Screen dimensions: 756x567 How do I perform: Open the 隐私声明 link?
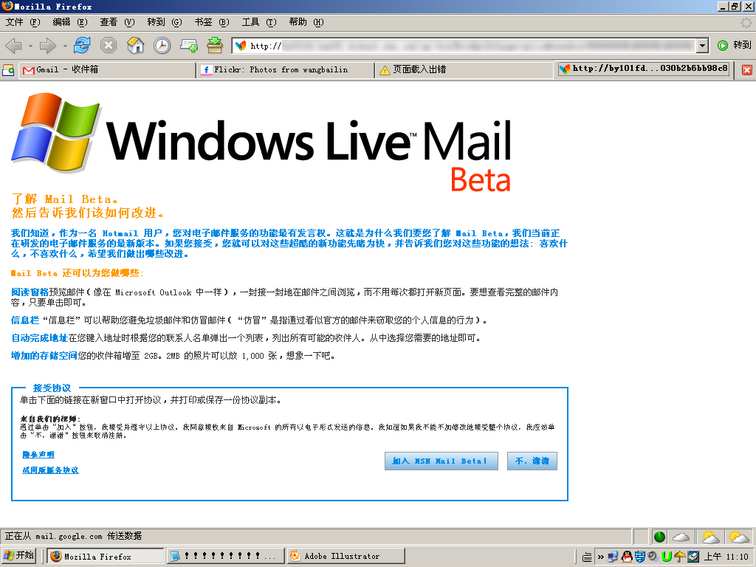[38, 455]
